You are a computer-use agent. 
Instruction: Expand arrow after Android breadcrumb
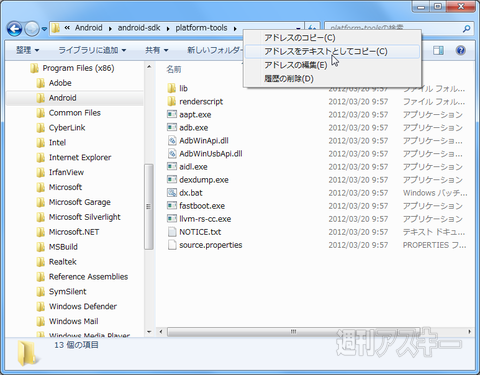click(x=110, y=29)
